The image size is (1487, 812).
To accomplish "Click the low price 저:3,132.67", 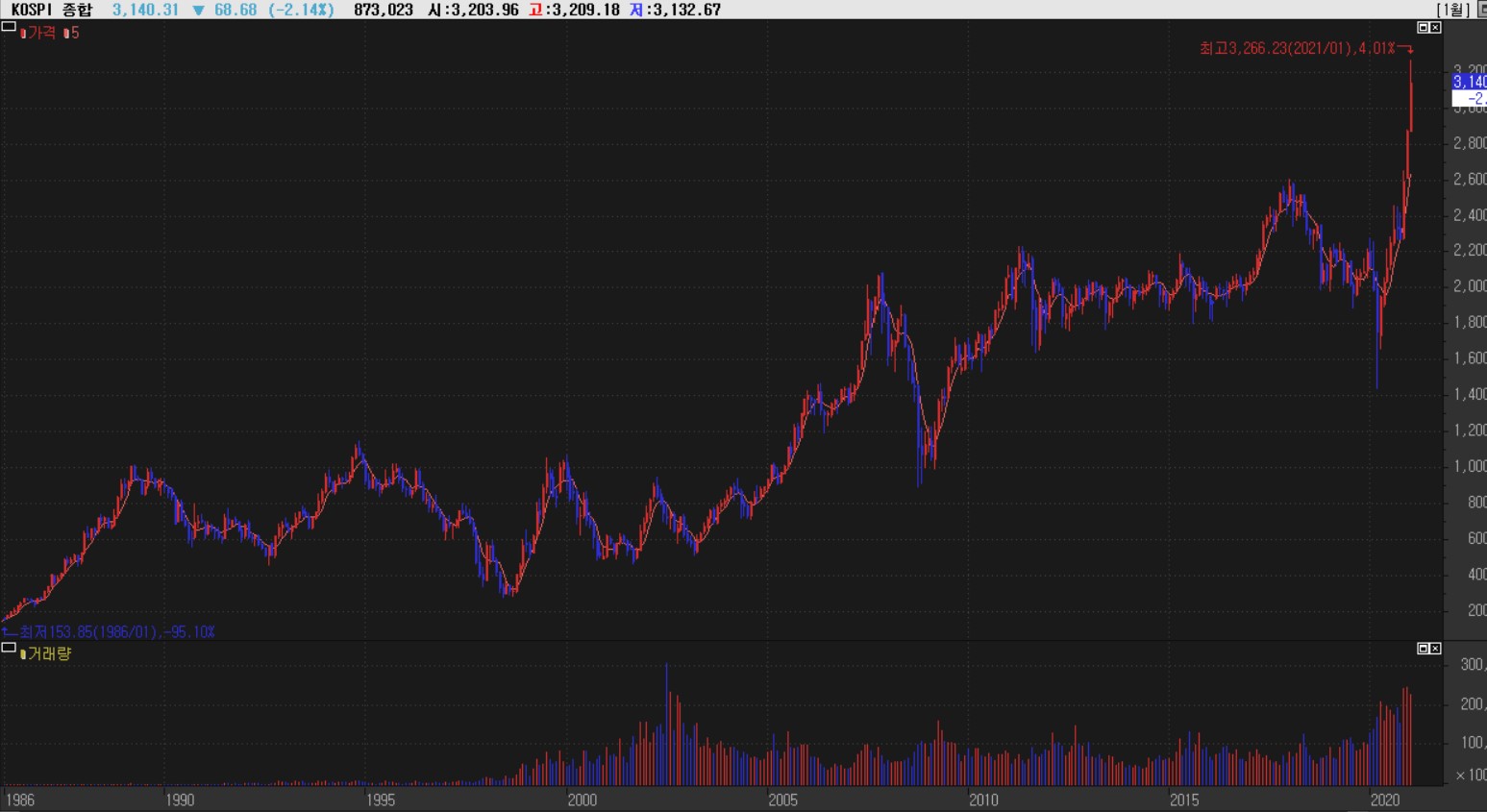I will 676,10.
